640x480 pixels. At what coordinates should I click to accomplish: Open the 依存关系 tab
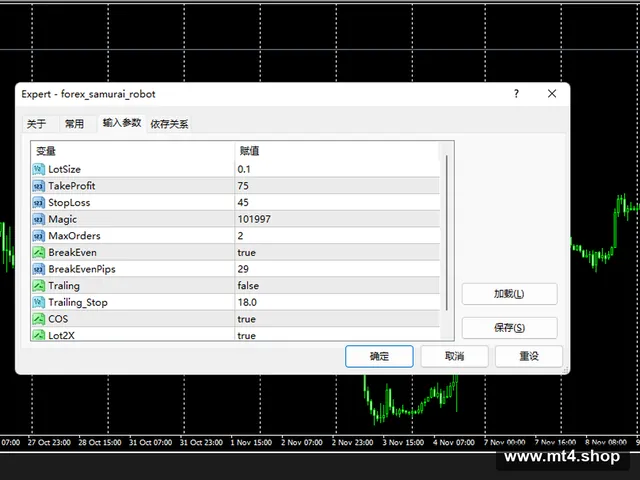click(x=169, y=124)
